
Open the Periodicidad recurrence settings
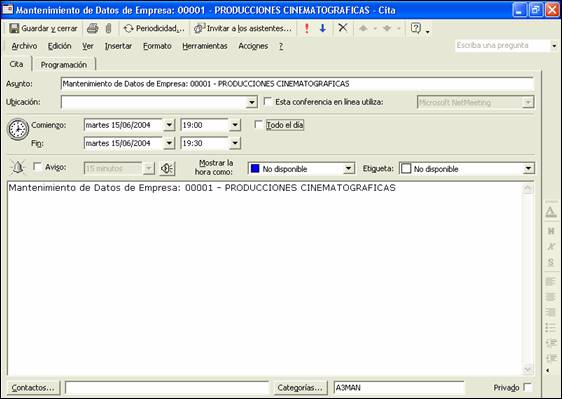coord(154,28)
